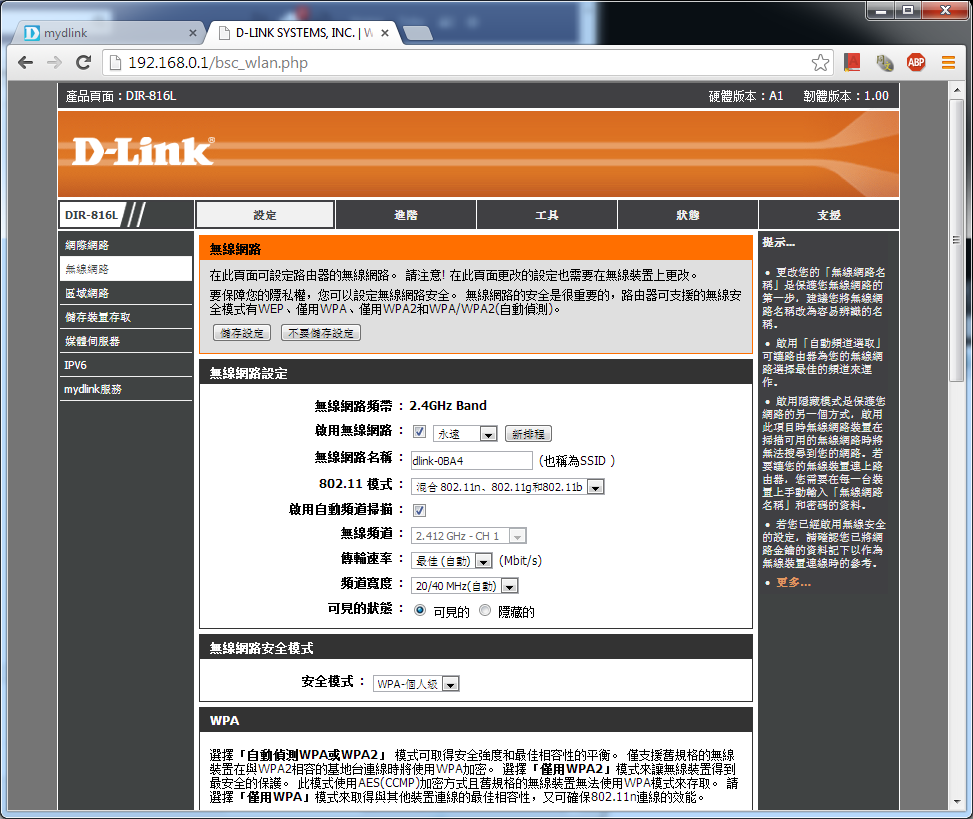Viewport: 973px width, 819px height.
Task: Go back with the browser back arrow
Action: point(26,63)
